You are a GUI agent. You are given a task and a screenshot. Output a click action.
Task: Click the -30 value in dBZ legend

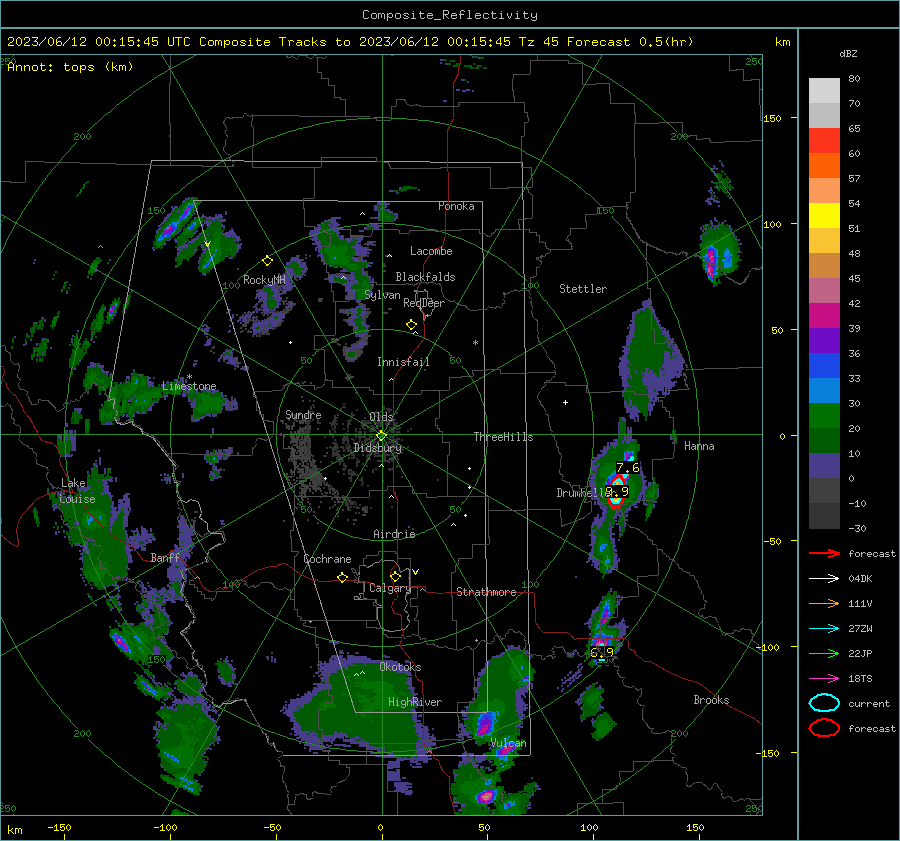857,528
